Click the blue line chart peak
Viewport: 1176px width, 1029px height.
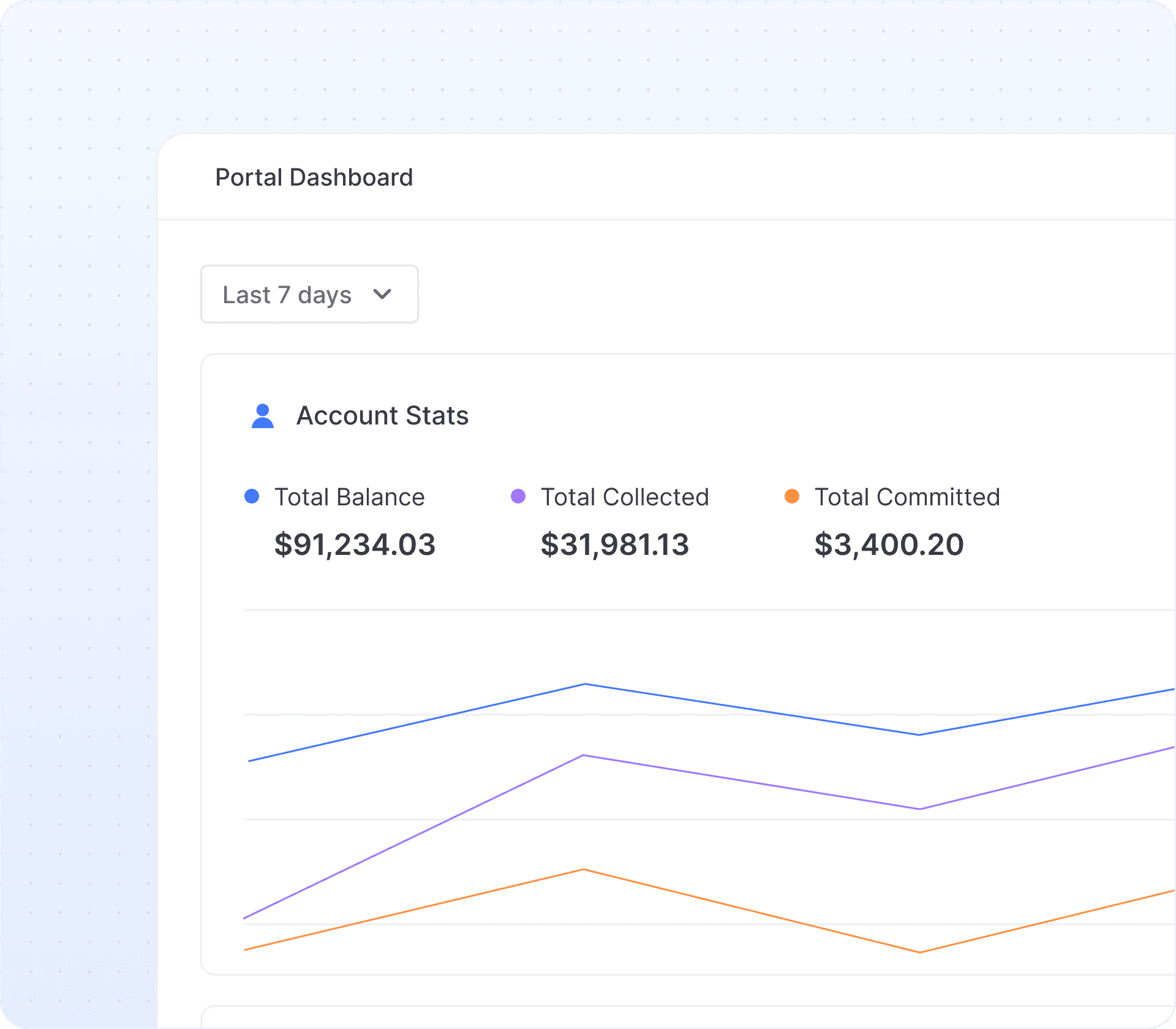(x=586, y=684)
